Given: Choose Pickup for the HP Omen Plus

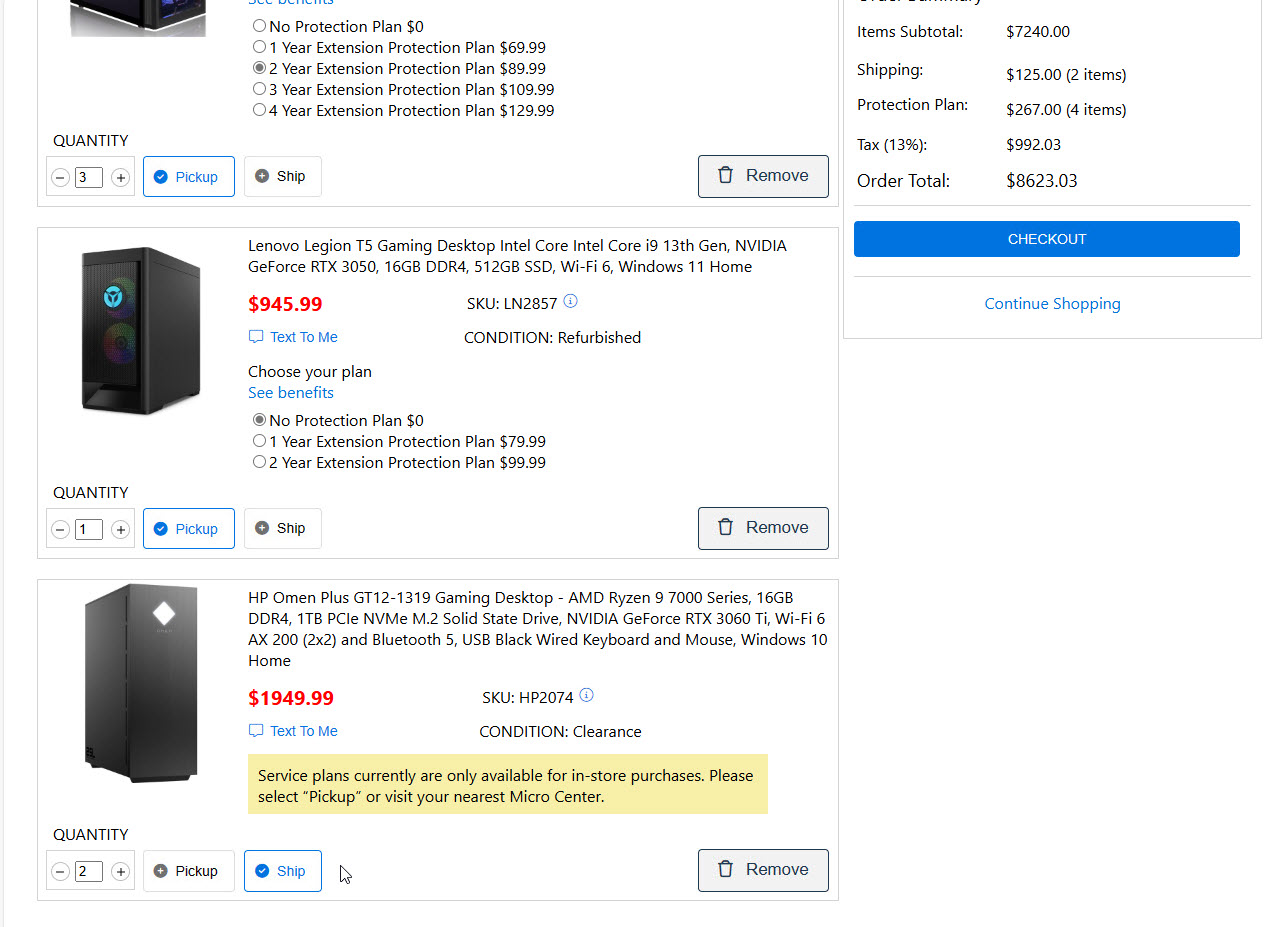Looking at the screenshot, I should click(x=188, y=871).
